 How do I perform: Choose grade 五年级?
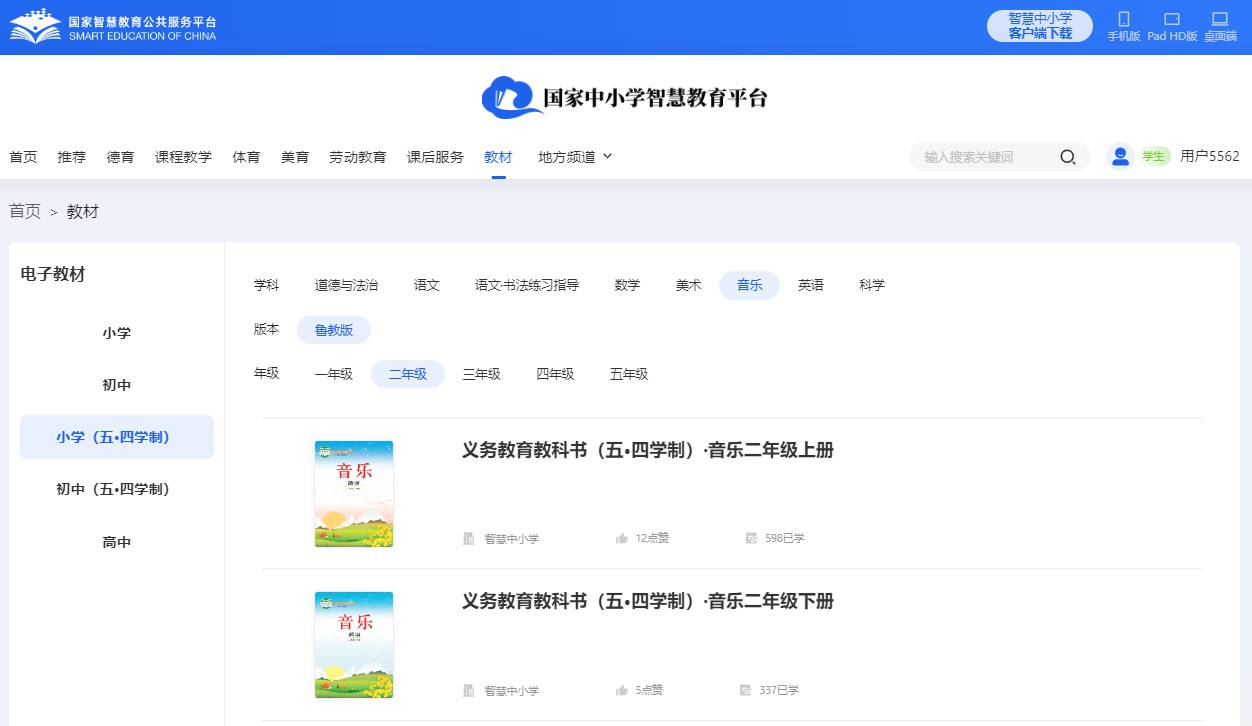(x=629, y=374)
